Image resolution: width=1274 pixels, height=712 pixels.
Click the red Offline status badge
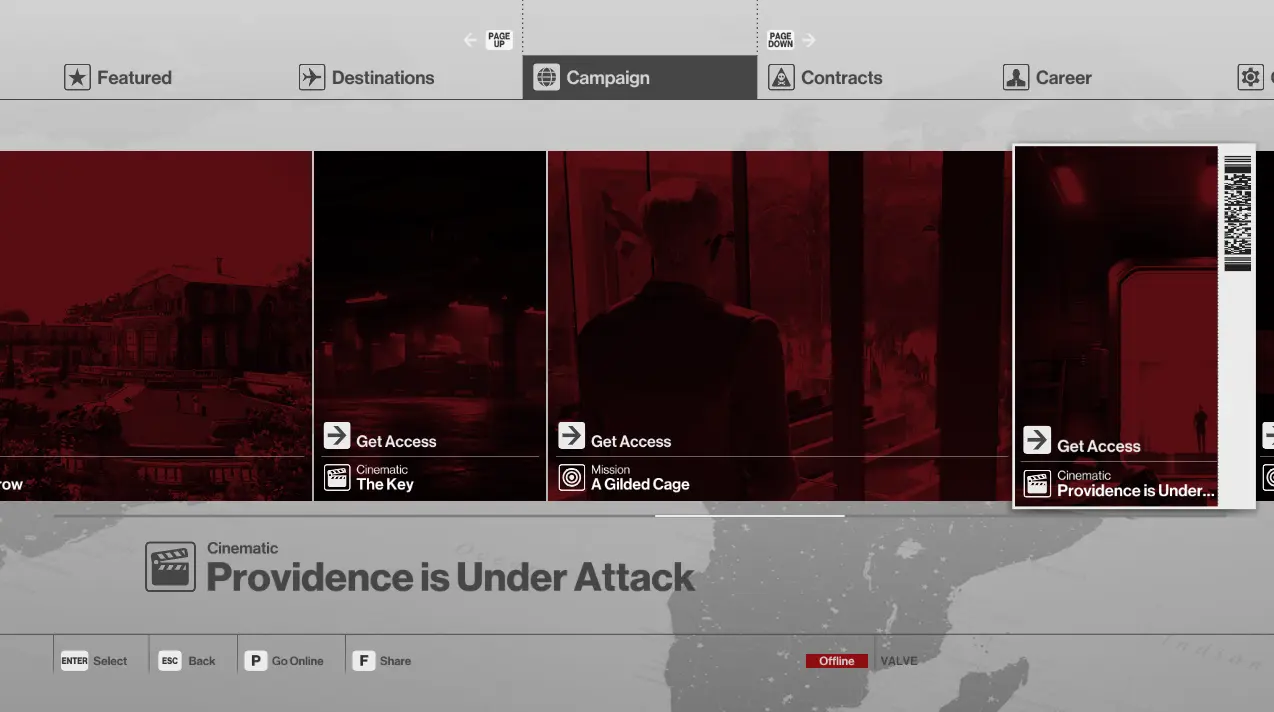837,661
